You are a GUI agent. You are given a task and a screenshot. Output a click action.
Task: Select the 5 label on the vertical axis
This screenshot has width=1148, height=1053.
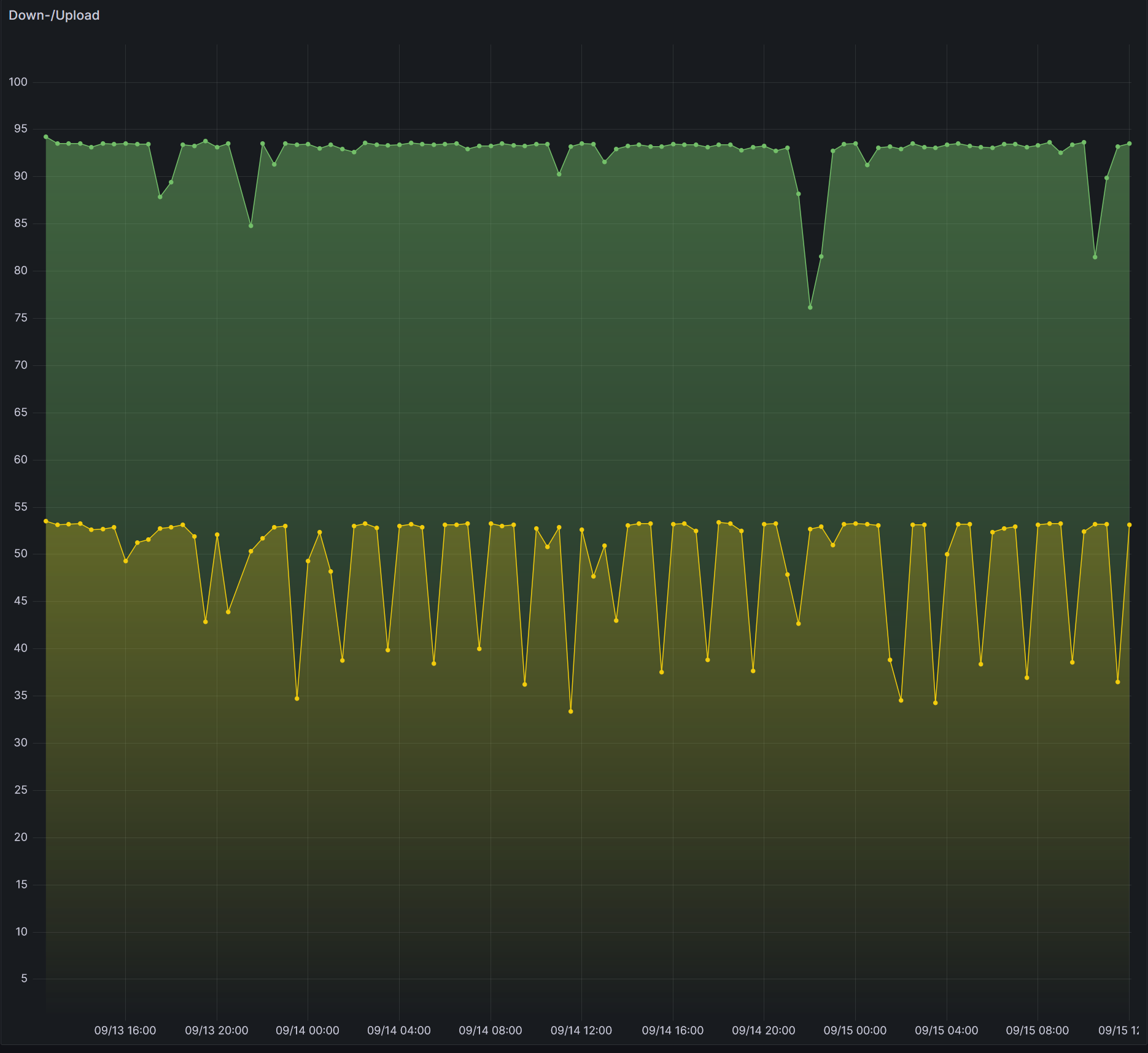point(24,979)
